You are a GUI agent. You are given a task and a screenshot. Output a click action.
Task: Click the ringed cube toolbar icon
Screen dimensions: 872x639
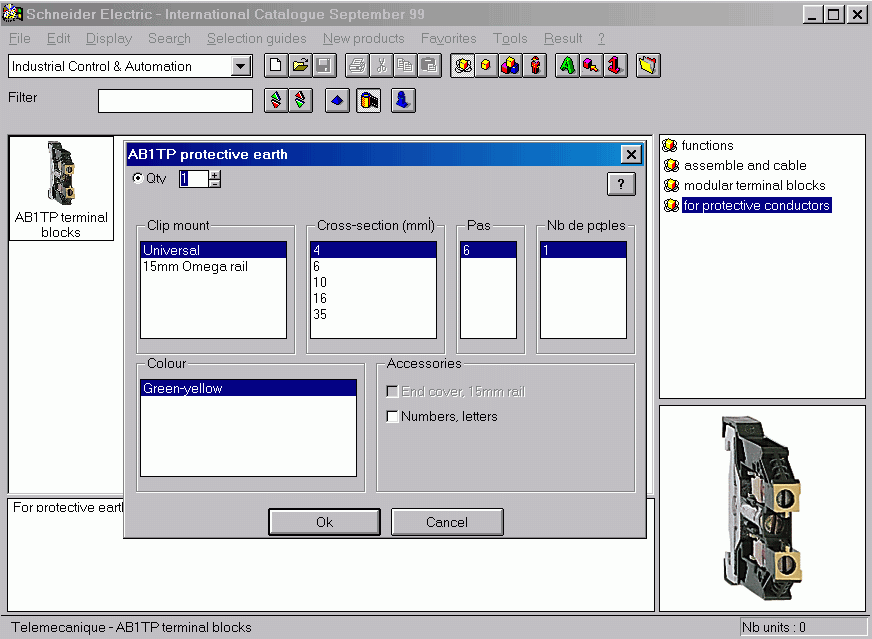(x=462, y=66)
